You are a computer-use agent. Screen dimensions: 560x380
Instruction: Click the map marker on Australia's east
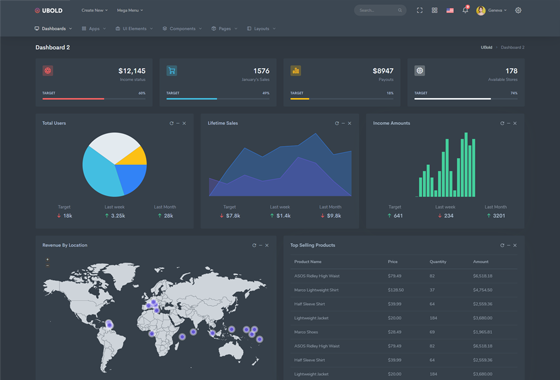point(260,339)
